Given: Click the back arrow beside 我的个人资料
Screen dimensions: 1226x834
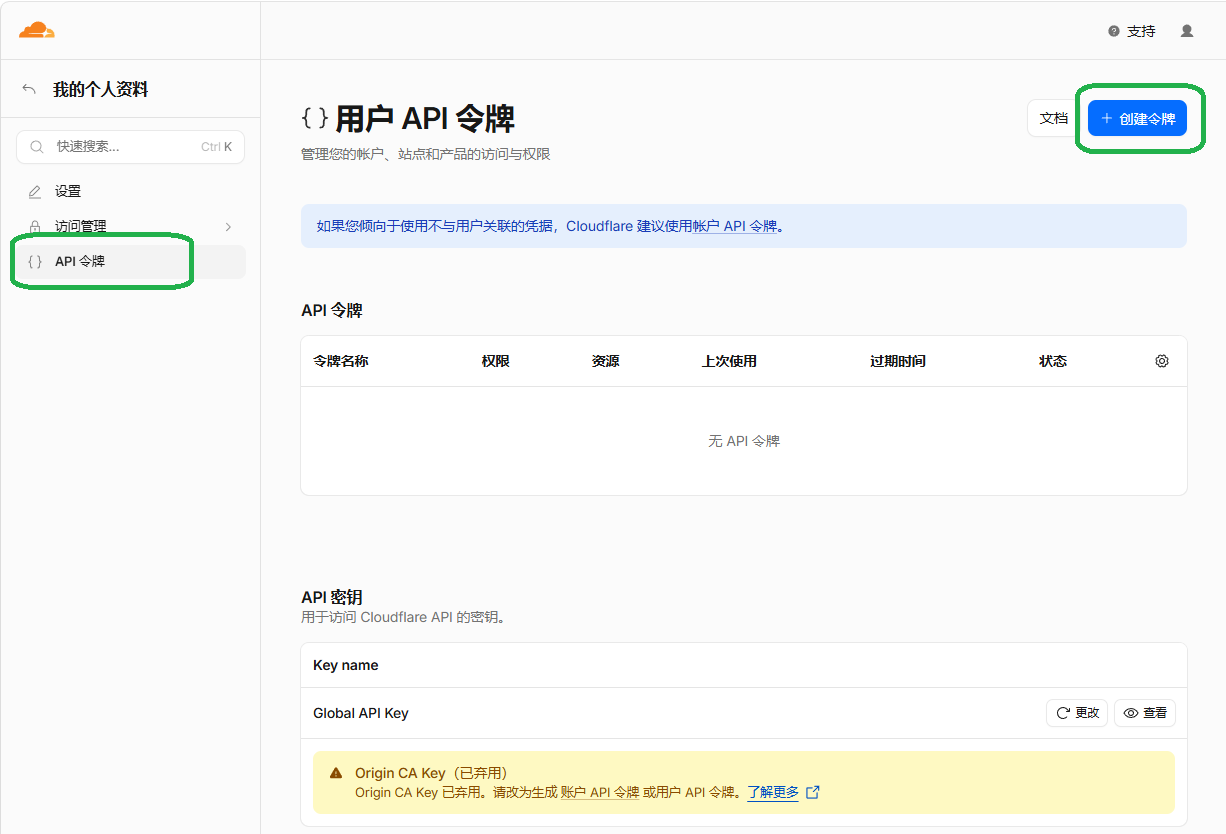Looking at the screenshot, I should pyautogui.click(x=29, y=90).
